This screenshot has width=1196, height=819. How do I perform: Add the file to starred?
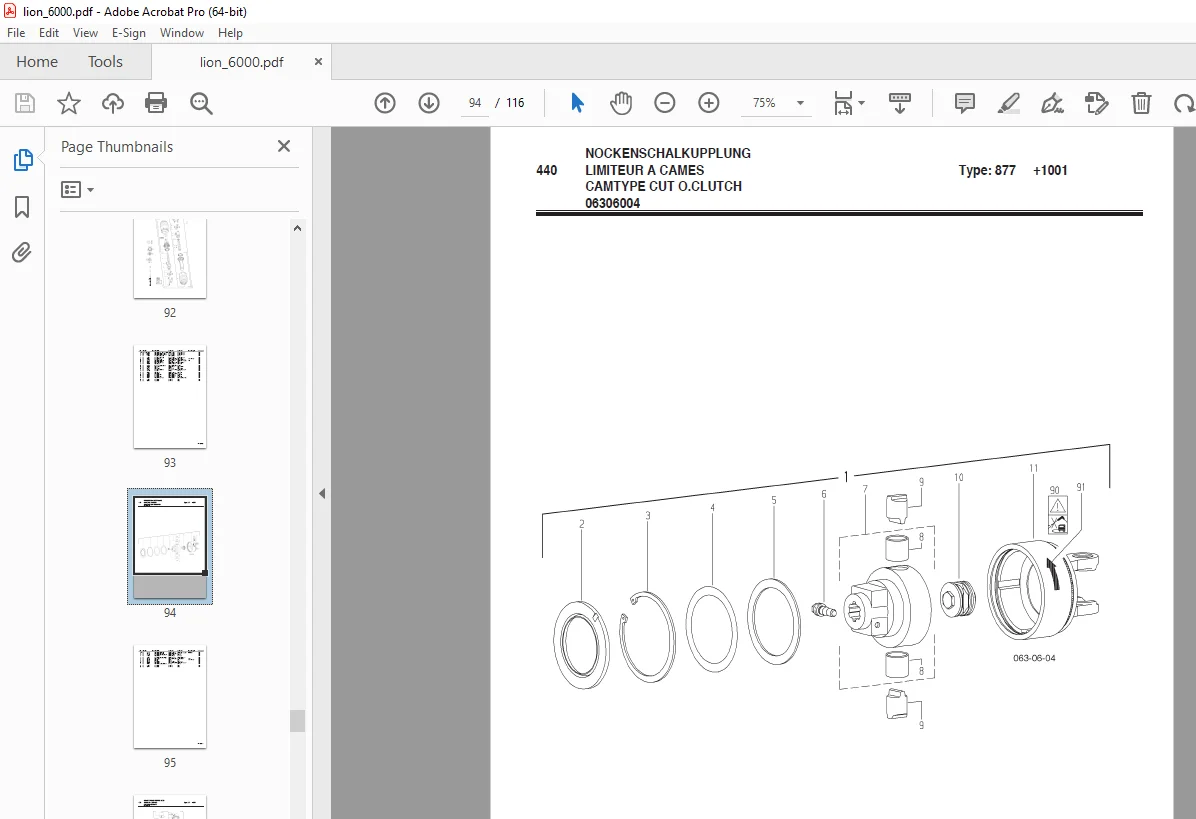click(x=69, y=103)
